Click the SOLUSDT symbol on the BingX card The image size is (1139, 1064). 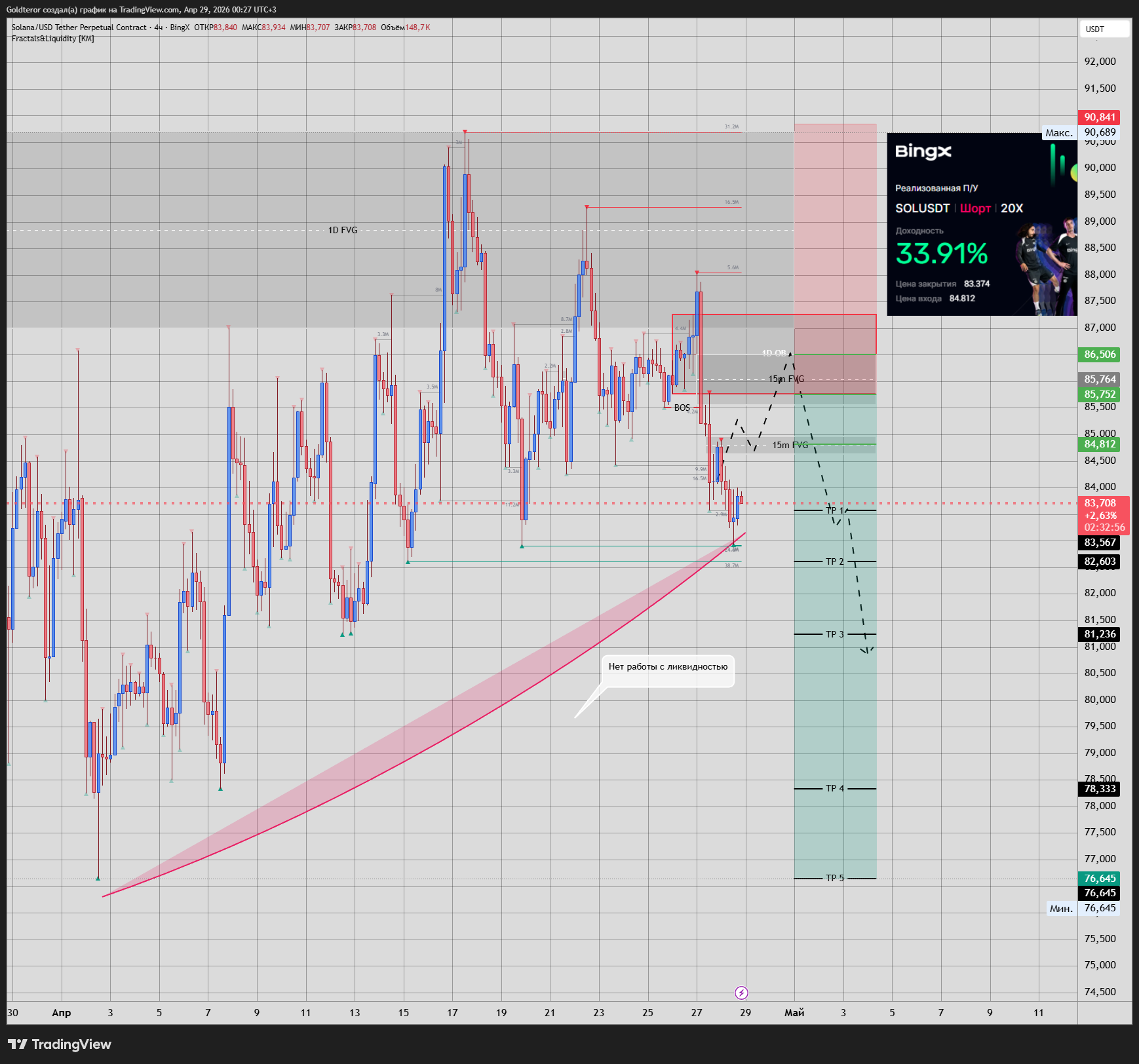[x=923, y=208]
